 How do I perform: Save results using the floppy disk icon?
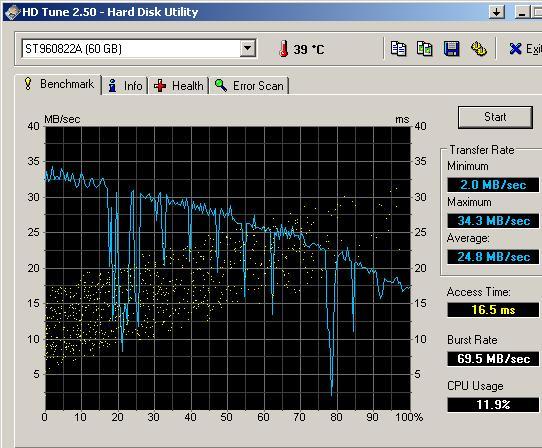point(451,49)
